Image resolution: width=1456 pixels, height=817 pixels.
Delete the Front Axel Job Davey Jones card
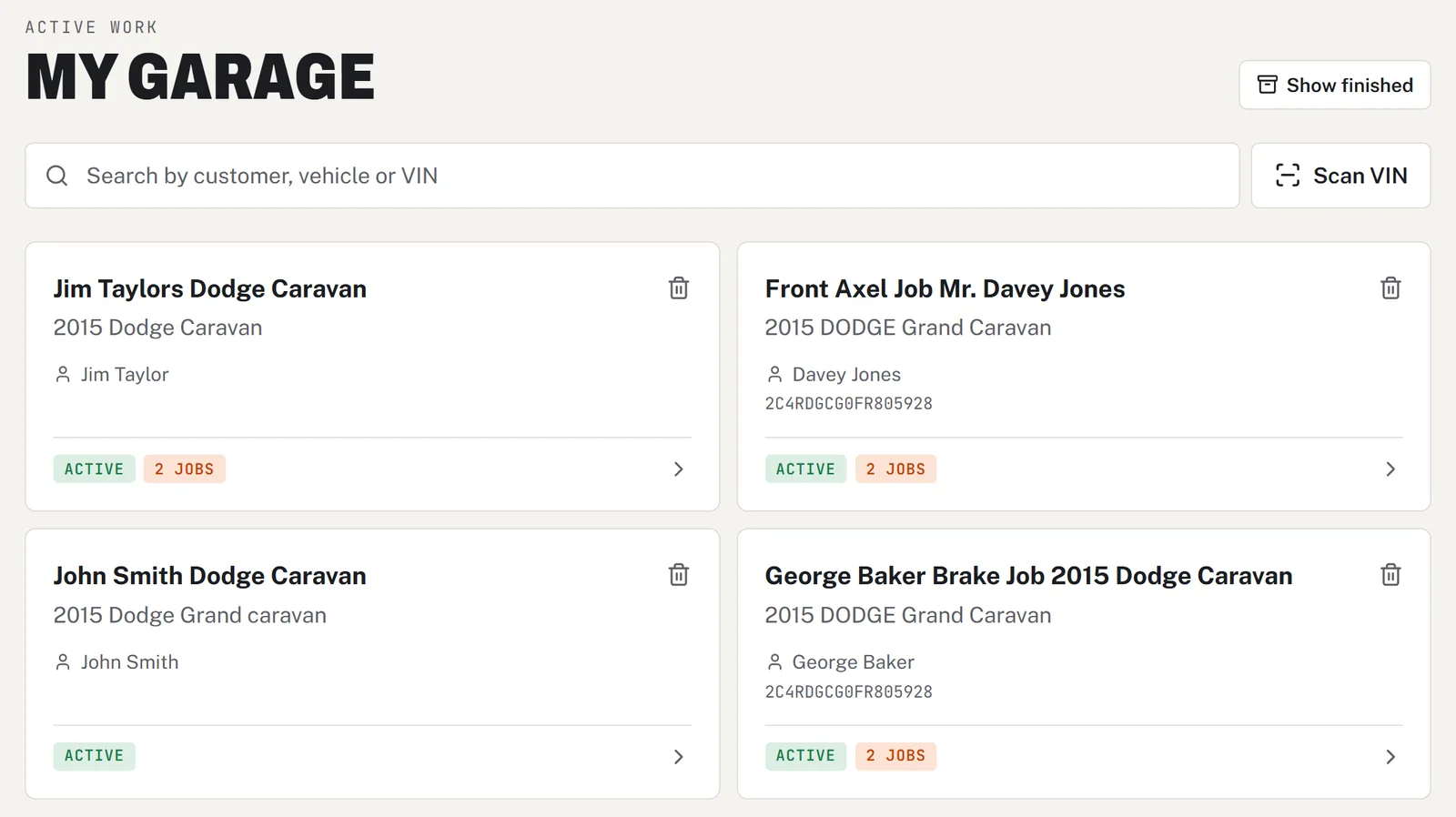click(x=1390, y=288)
